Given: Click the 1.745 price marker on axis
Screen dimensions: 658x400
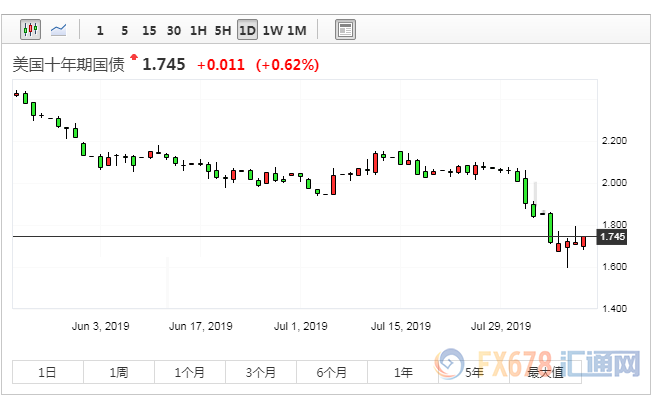Looking at the screenshot, I should (612, 237).
